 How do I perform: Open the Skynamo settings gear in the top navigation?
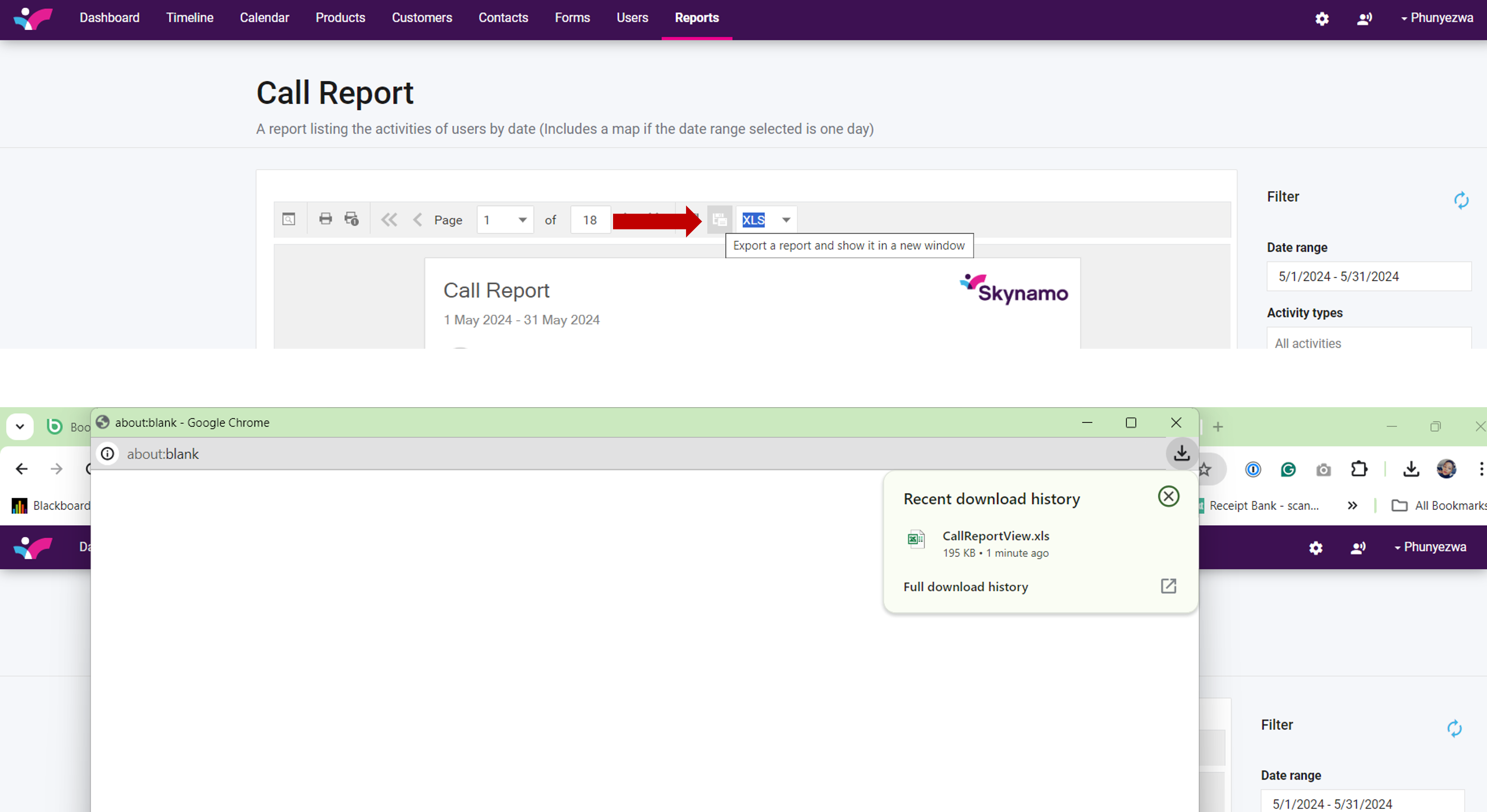(1322, 19)
